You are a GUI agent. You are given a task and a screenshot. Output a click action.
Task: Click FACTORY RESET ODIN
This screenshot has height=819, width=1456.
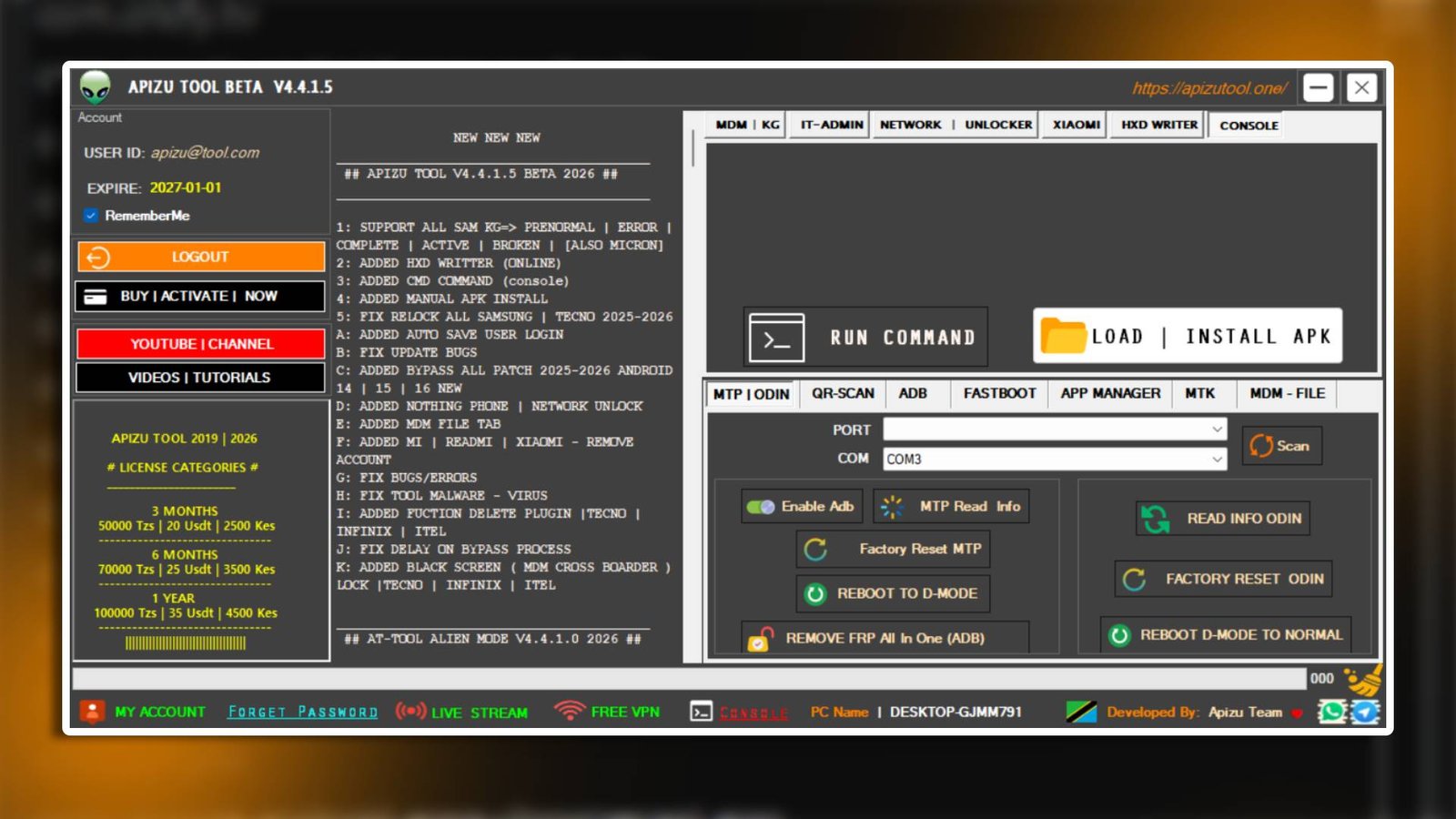[1221, 578]
